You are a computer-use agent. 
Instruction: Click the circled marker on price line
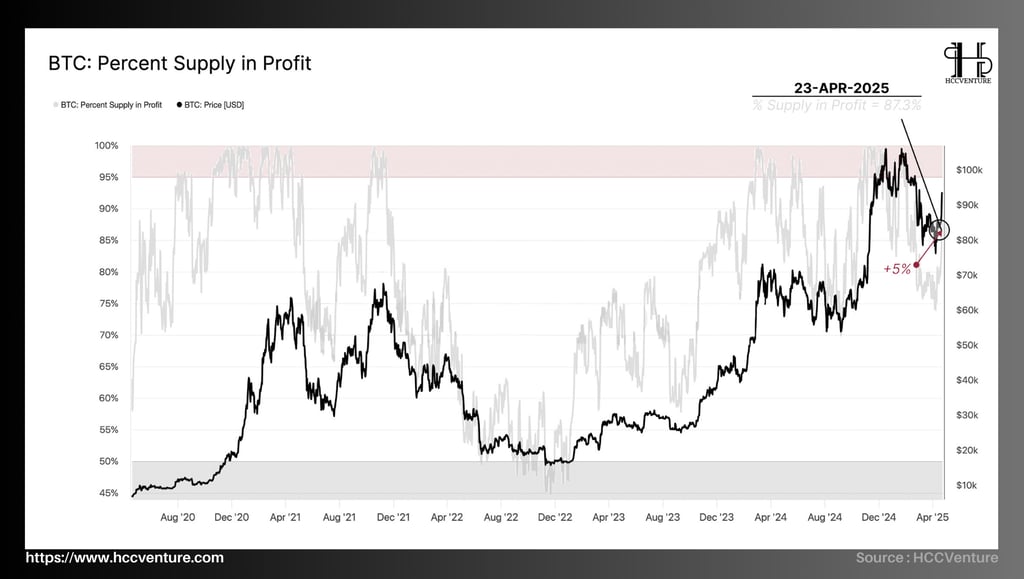(939, 230)
